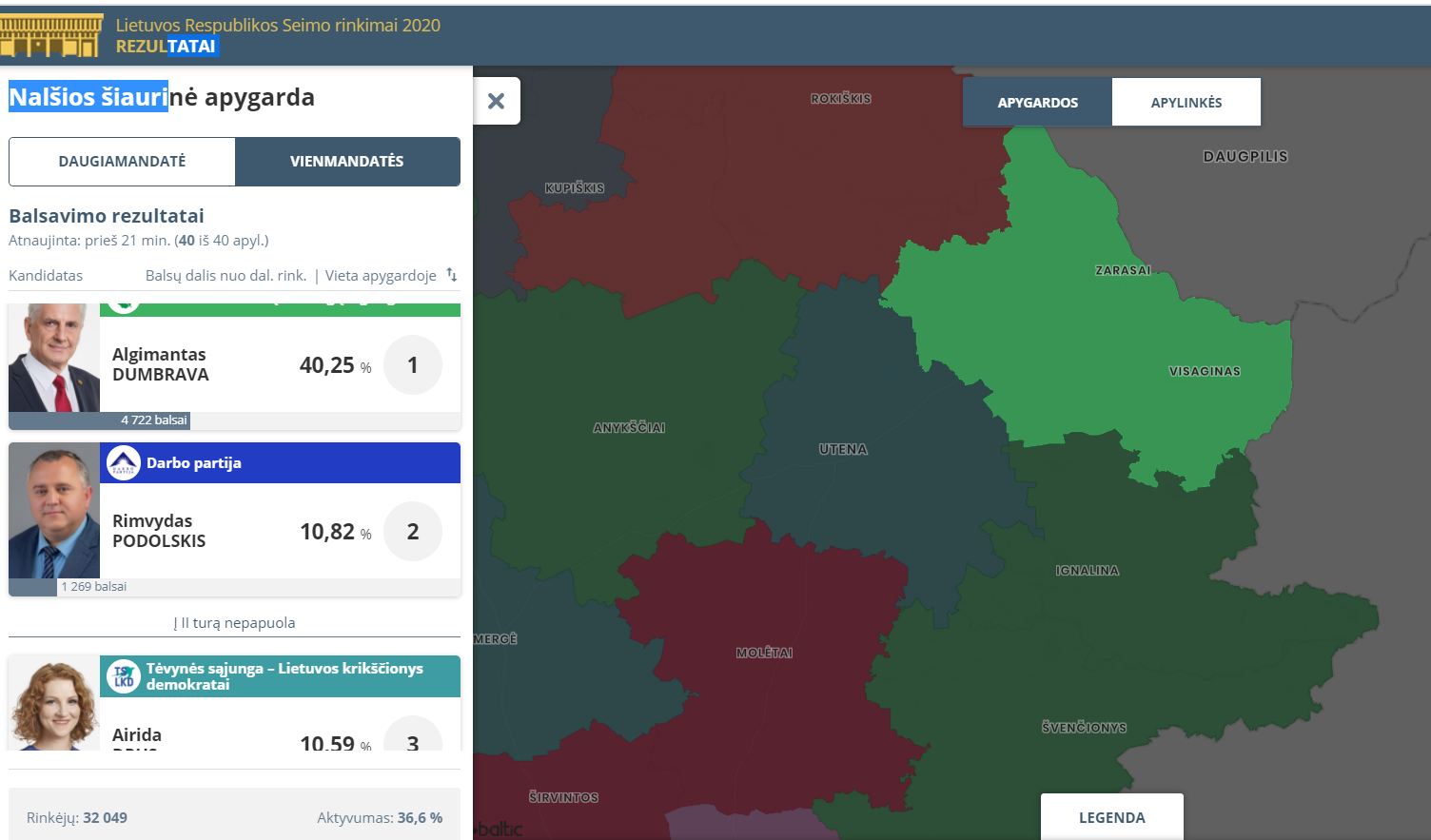The image size is (1431, 840).
Task: Select the Rokiškis district on the map
Action: click(x=840, y=99)
